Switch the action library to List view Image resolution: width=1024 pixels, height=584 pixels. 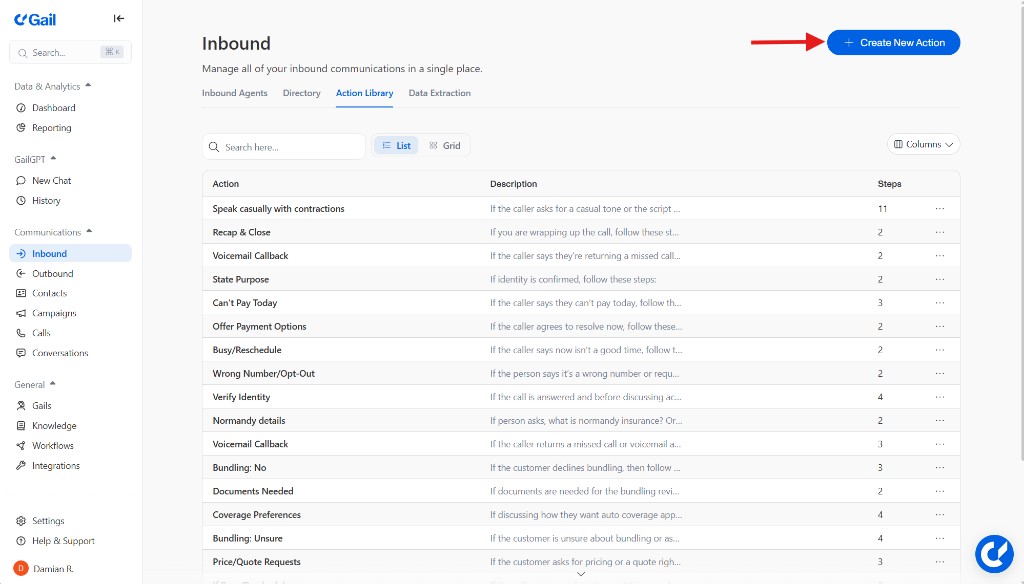pyautogui.click(x=395, y=145)
